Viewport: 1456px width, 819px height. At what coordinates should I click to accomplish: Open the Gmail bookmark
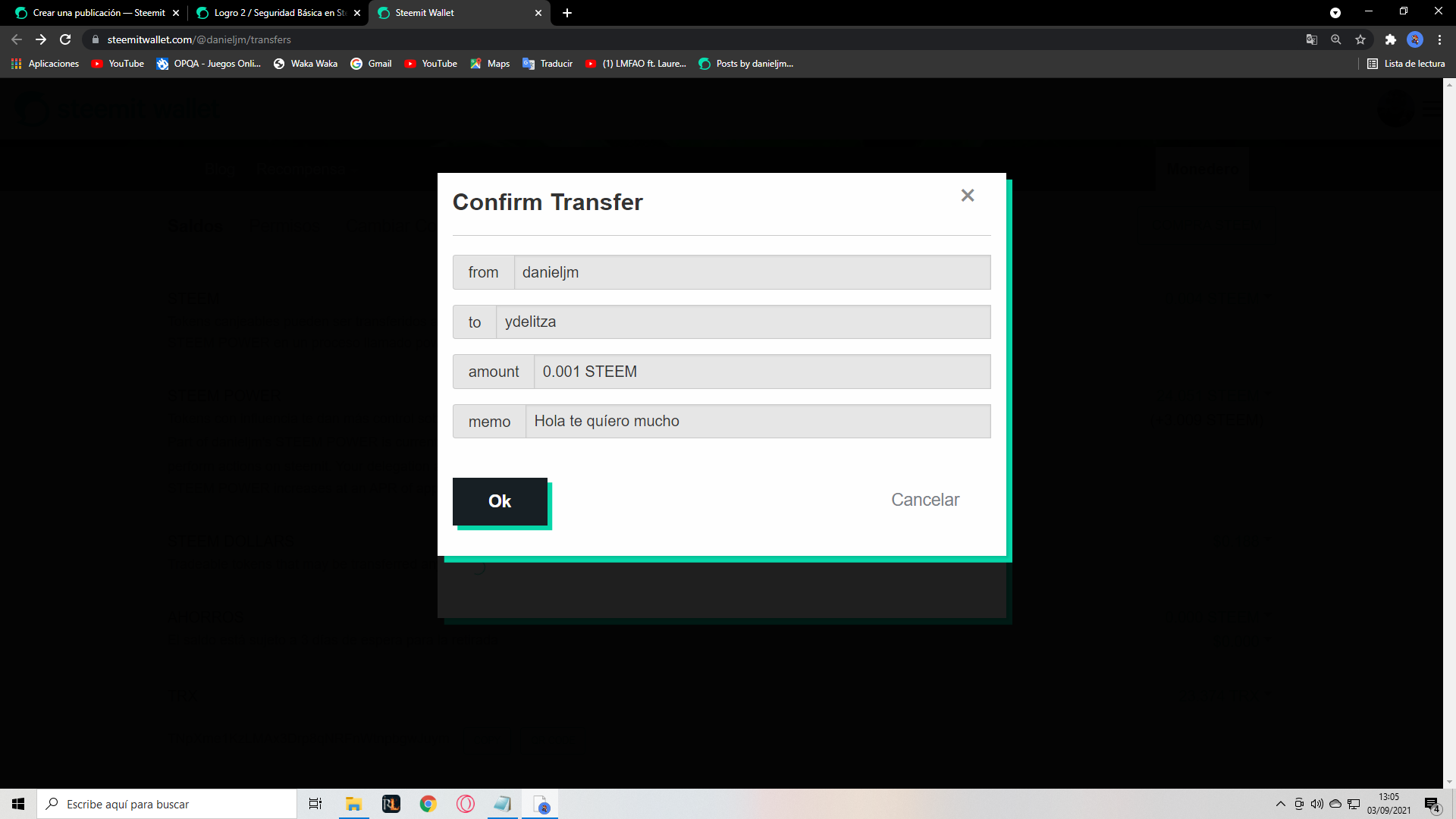[371, 64]
